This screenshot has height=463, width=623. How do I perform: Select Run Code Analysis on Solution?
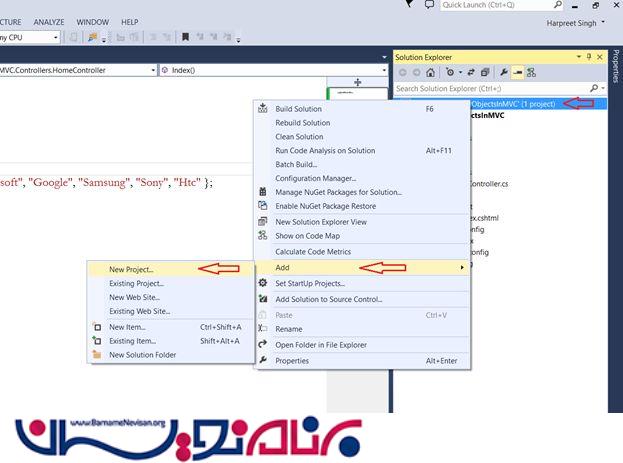[362, 151]
